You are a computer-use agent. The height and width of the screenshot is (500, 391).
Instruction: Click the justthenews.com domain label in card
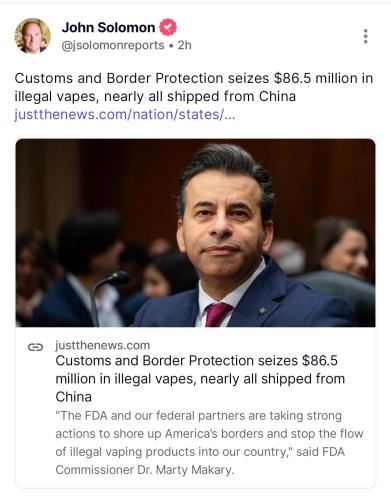tap(103, 345)
